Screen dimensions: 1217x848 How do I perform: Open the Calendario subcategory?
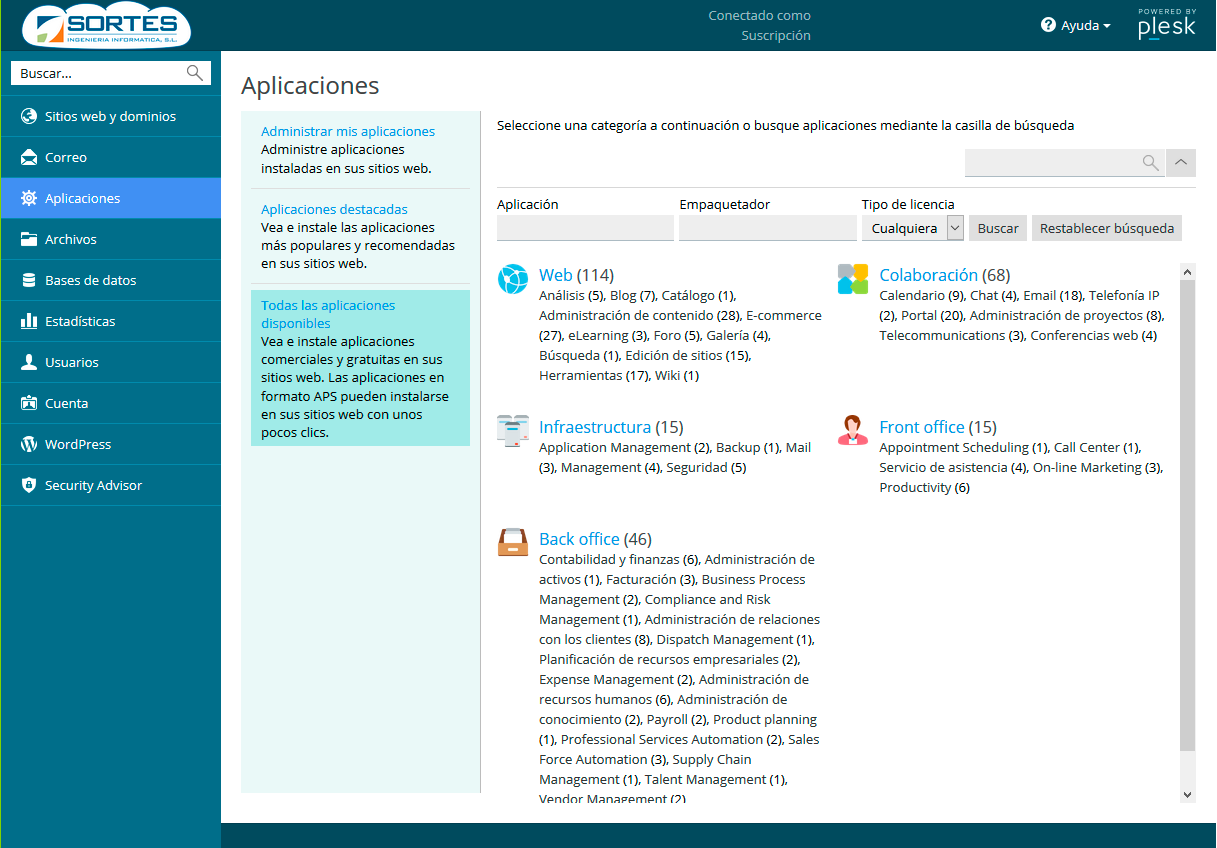pos(912,295)
